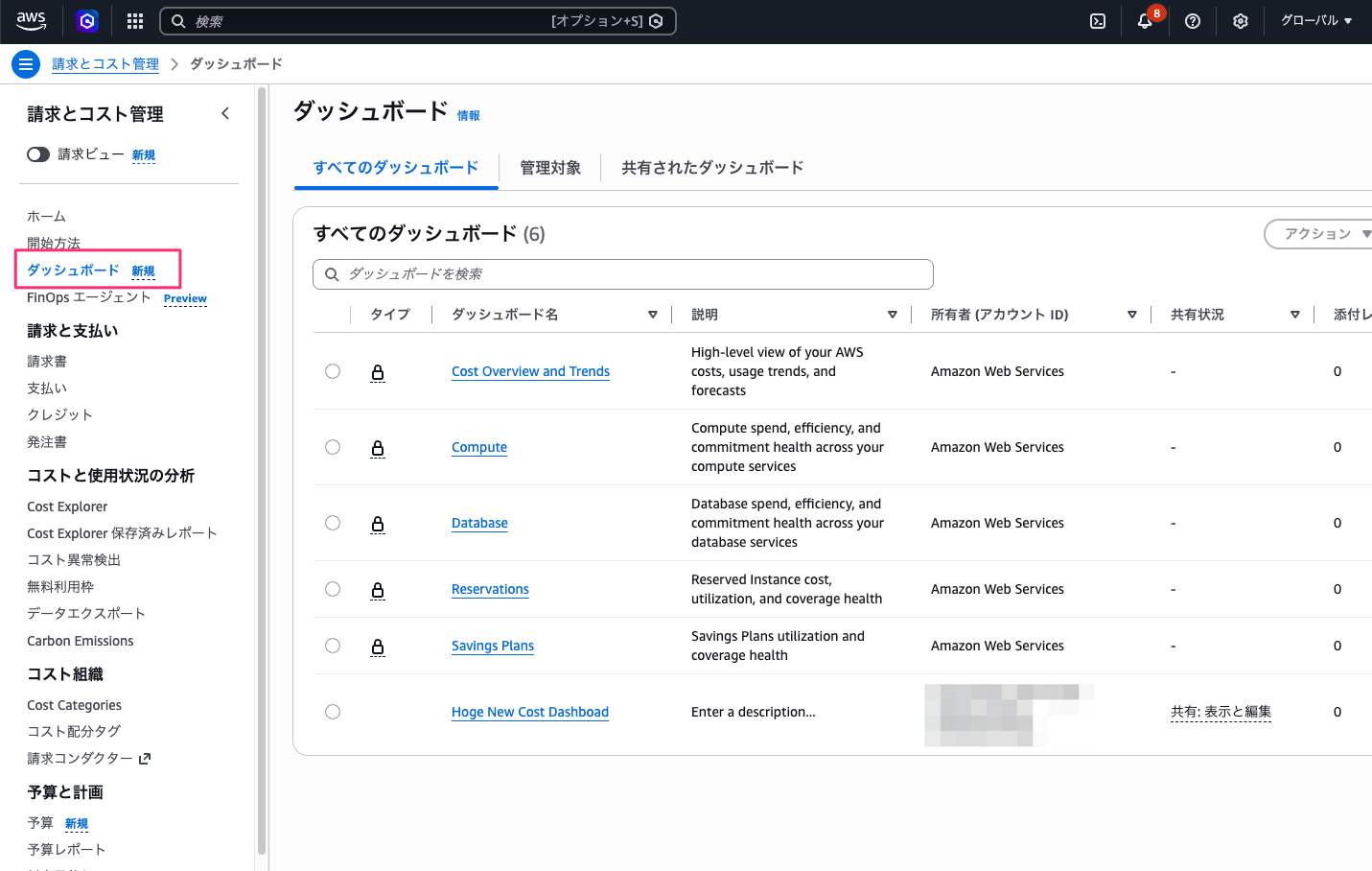Launch the CloudShell terminal icon
The height and width of the screenshot is (871, 1372).
(x=1098, y=21)
